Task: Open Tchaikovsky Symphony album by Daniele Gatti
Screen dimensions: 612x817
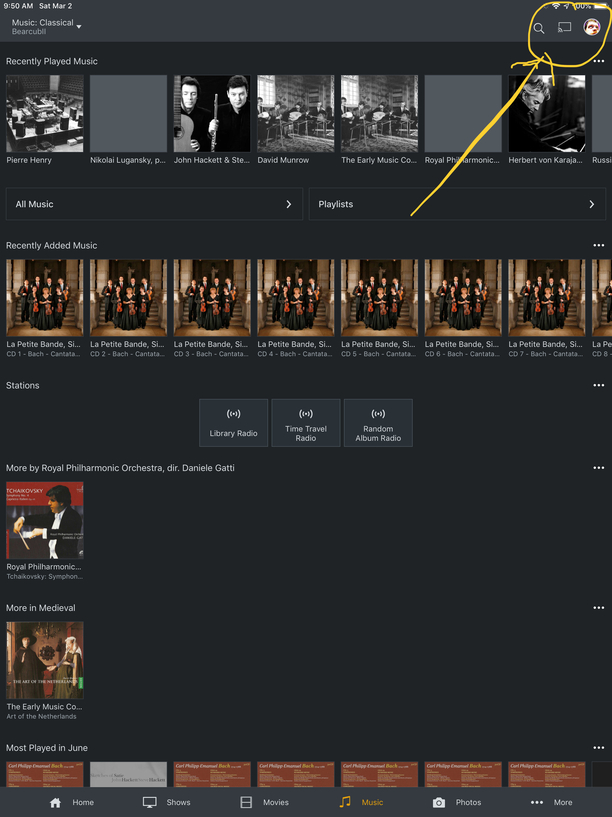Action: point(45,520)
